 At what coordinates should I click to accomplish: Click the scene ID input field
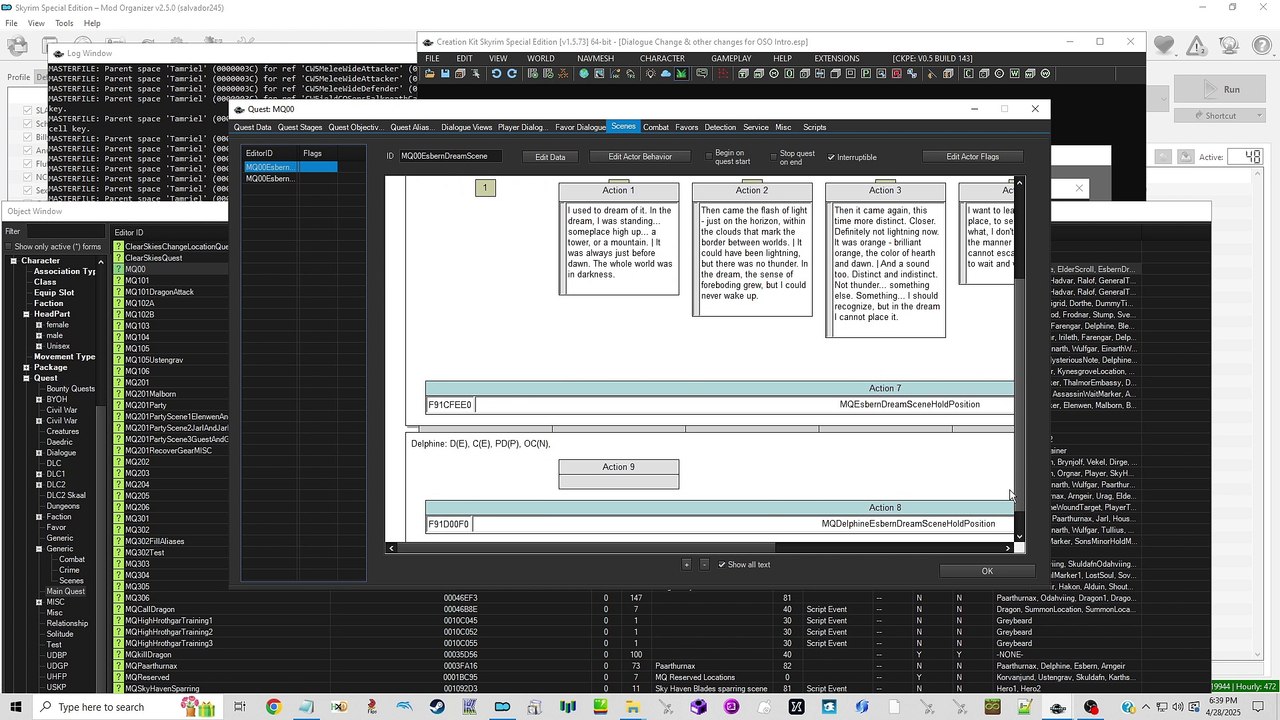[450, 157]
